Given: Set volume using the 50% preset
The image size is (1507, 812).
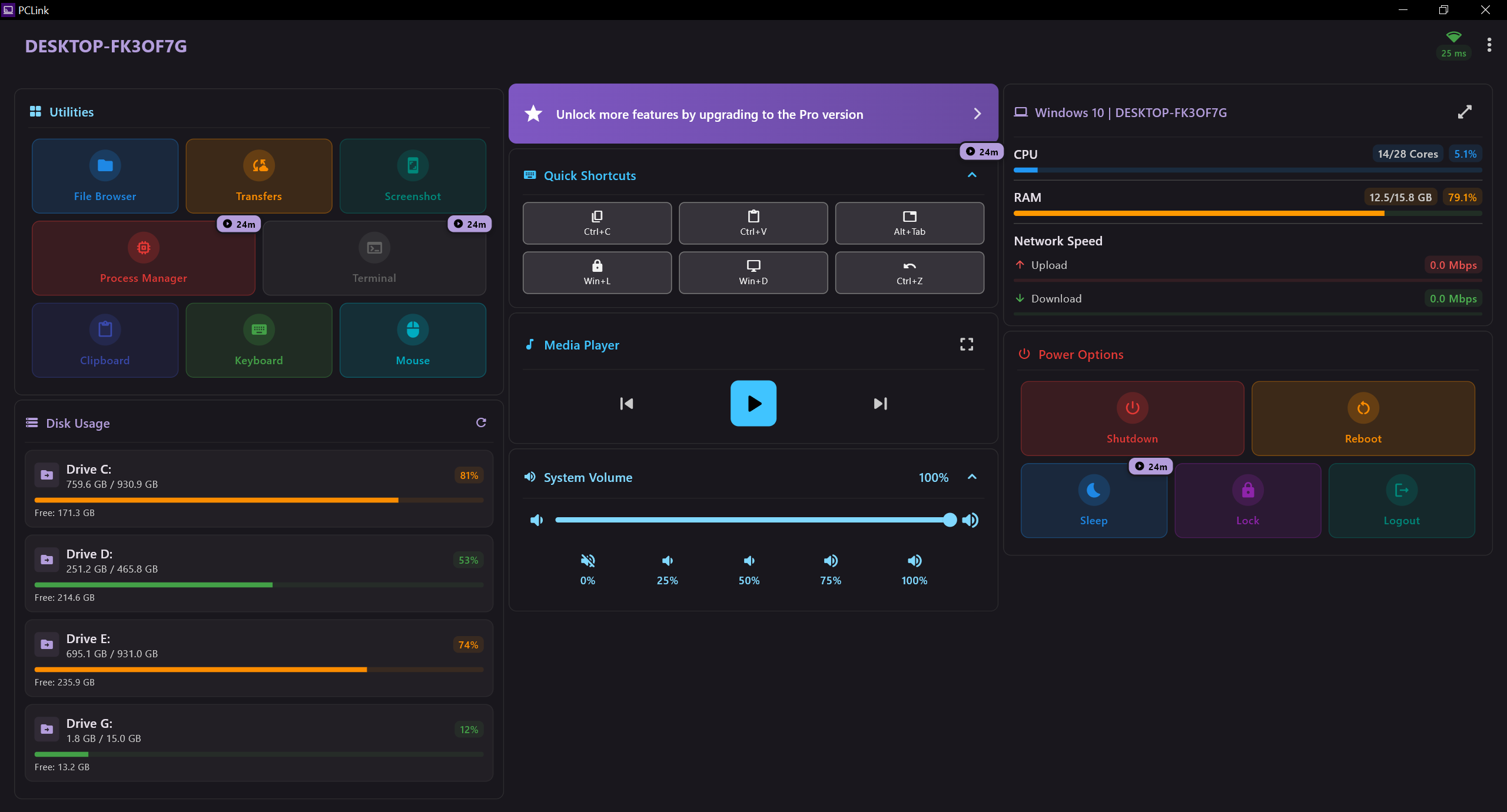Looking at the screenshot, I should click(749, 569).
